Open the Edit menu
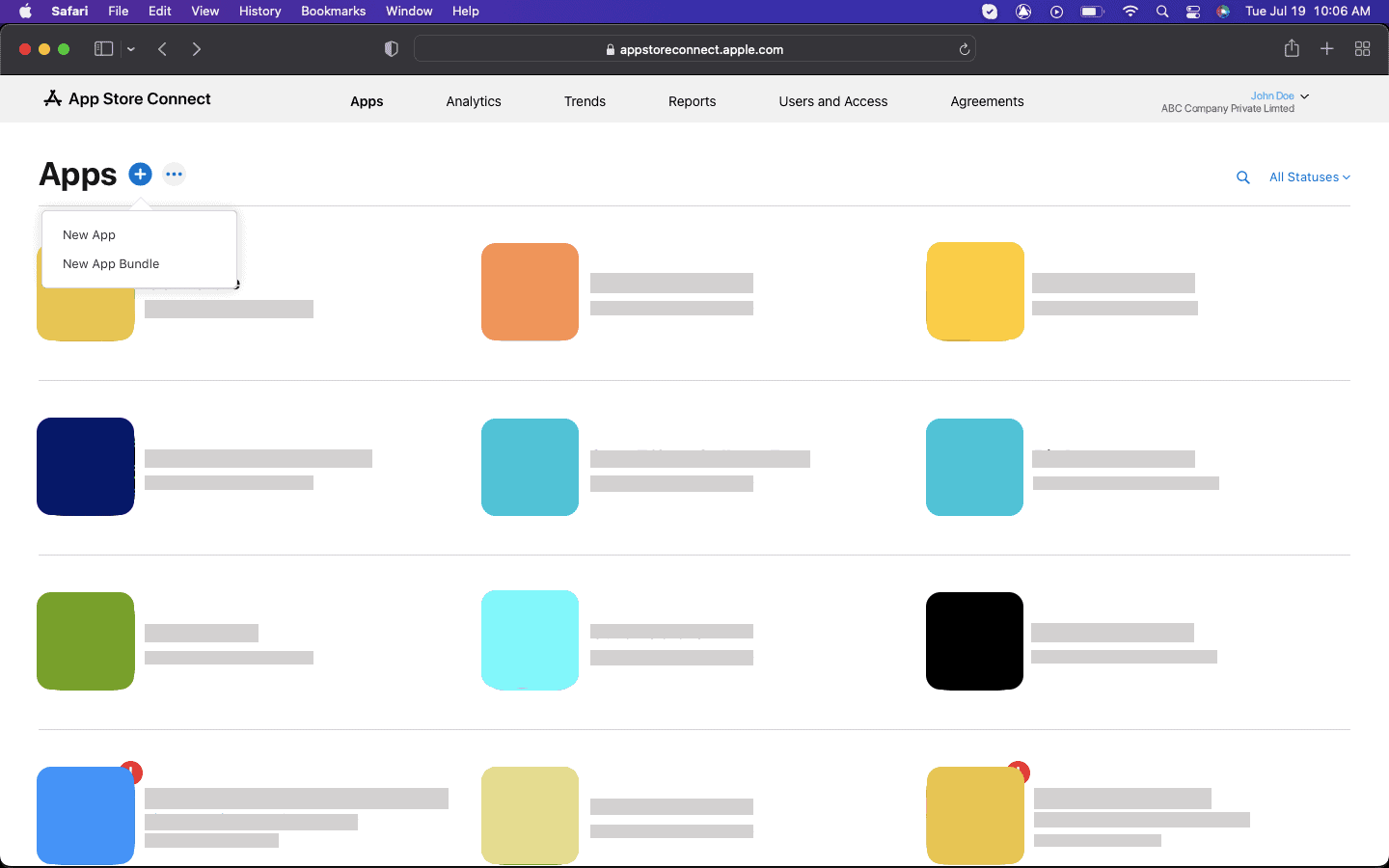Viewport: 1389px width, 868px height. point(160,12)
